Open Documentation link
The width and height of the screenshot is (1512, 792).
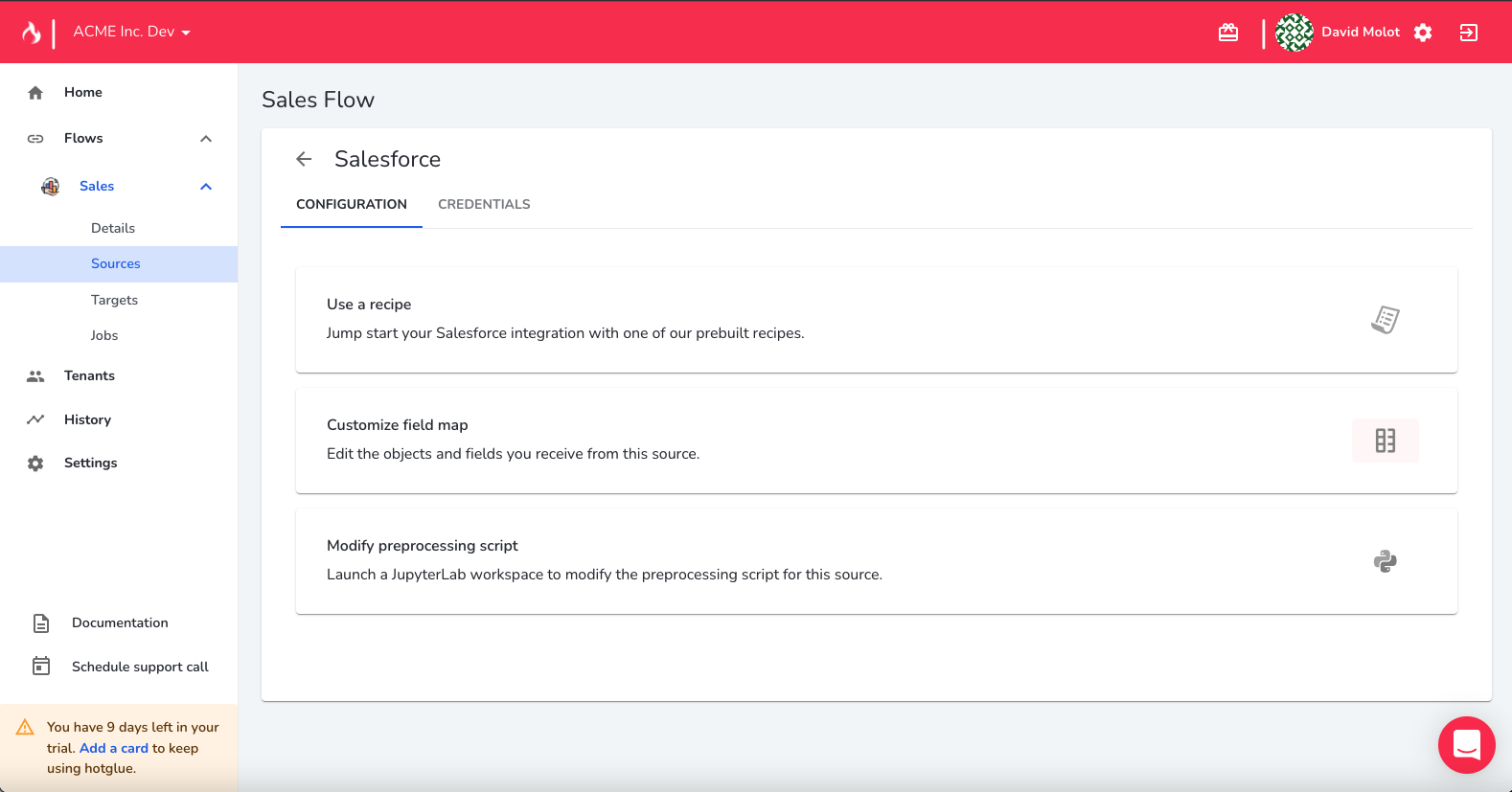click(120, 622)
